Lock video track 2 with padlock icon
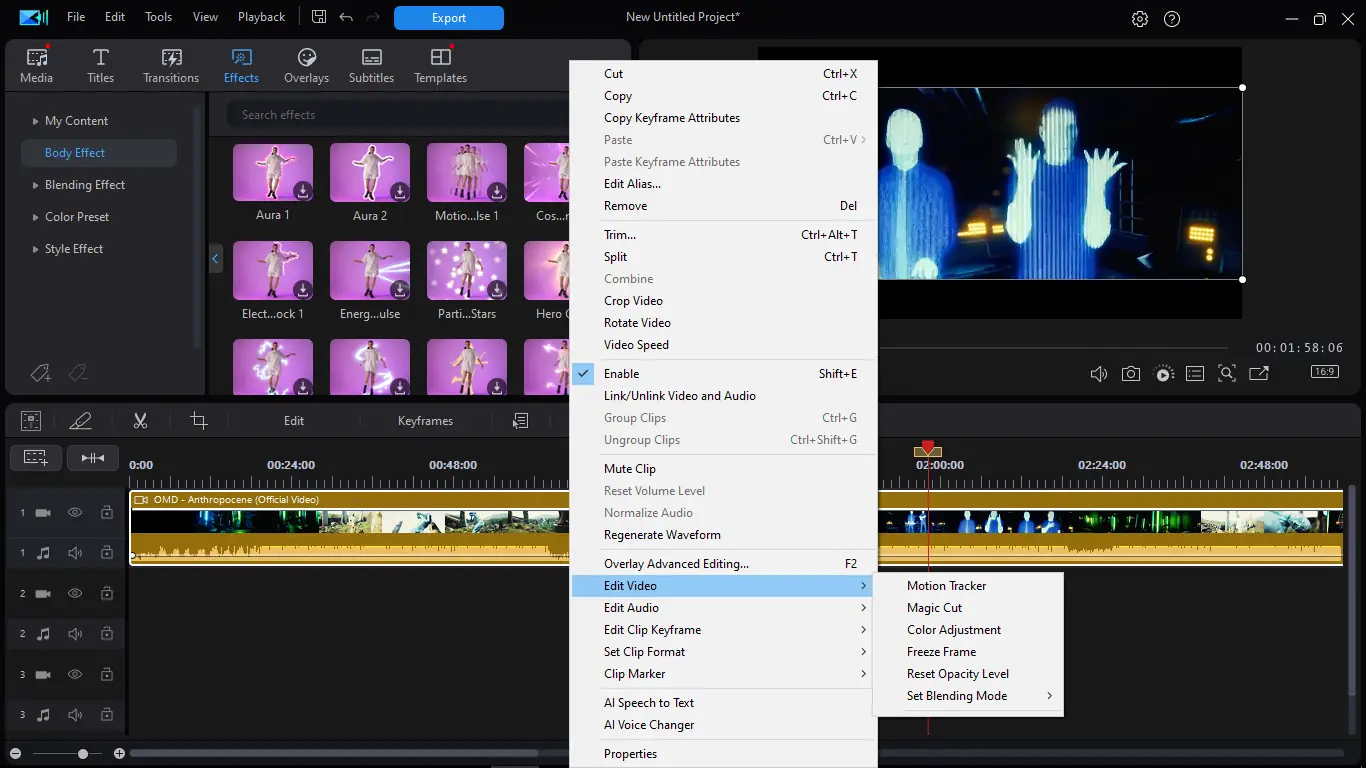The width and height of the screenshot is (1366, 768). (106, 594)
